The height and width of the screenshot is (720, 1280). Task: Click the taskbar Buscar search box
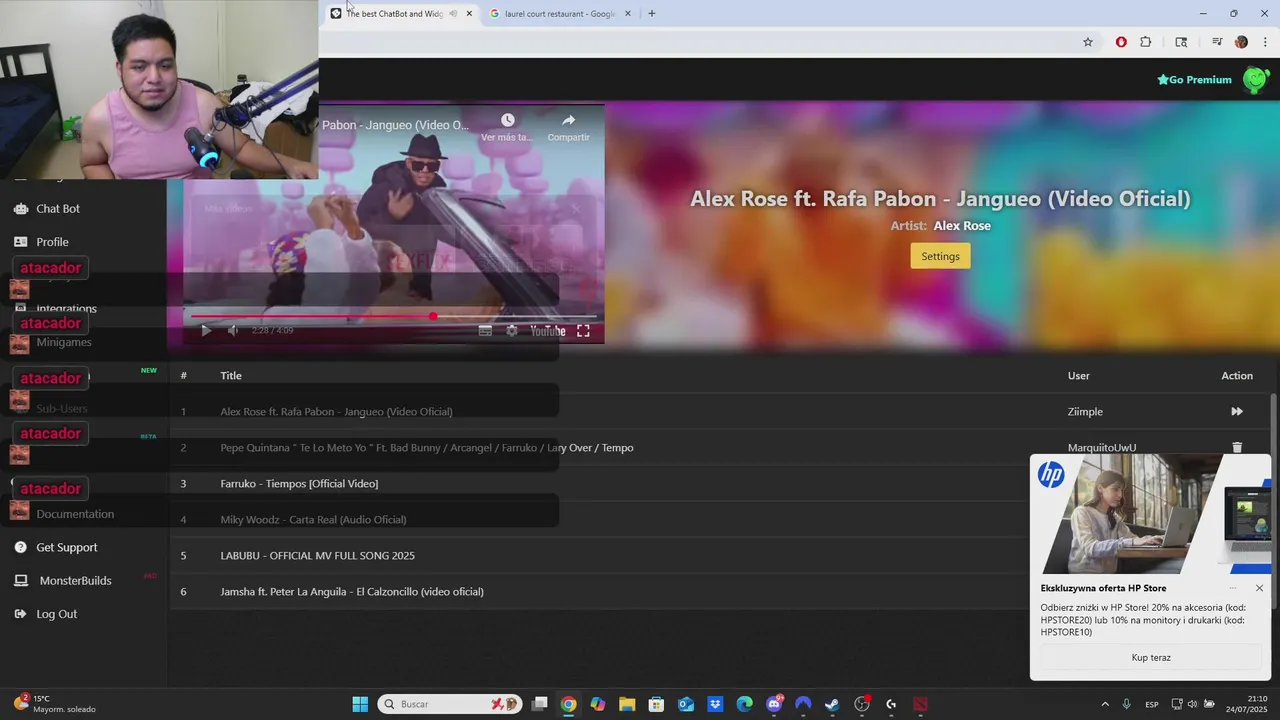[450, 704]
